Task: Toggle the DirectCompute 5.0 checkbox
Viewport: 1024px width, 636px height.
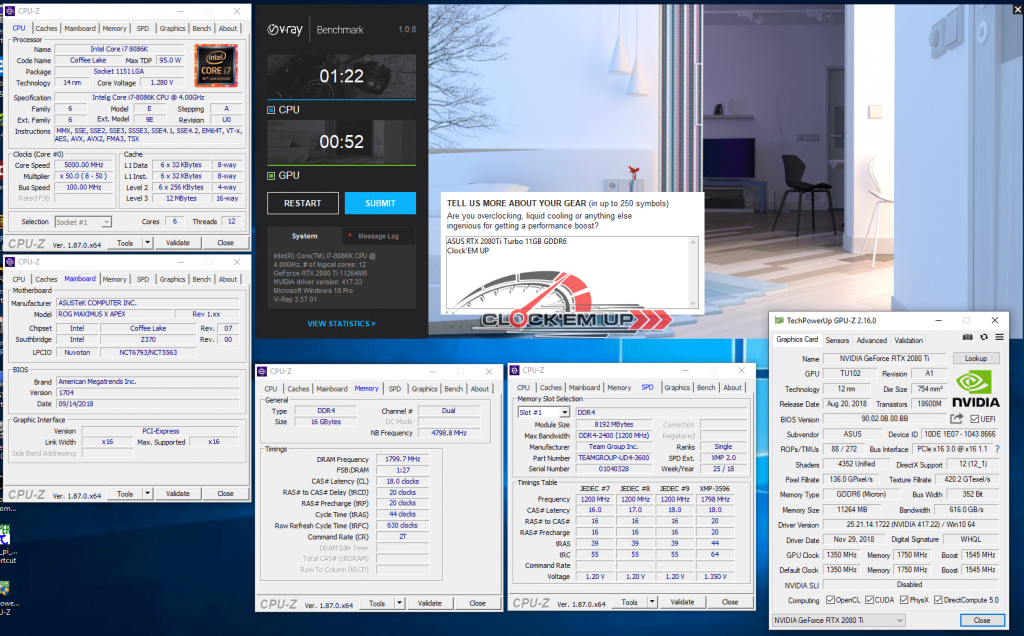Action: pos(938,600)
